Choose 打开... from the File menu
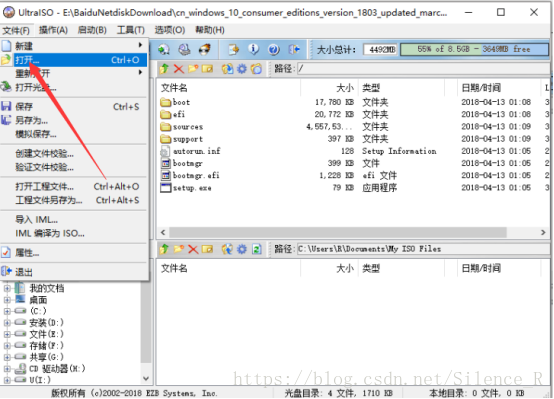Image resolution: width=554 pixels, height=399 pixels. click(x=74, y=60)
